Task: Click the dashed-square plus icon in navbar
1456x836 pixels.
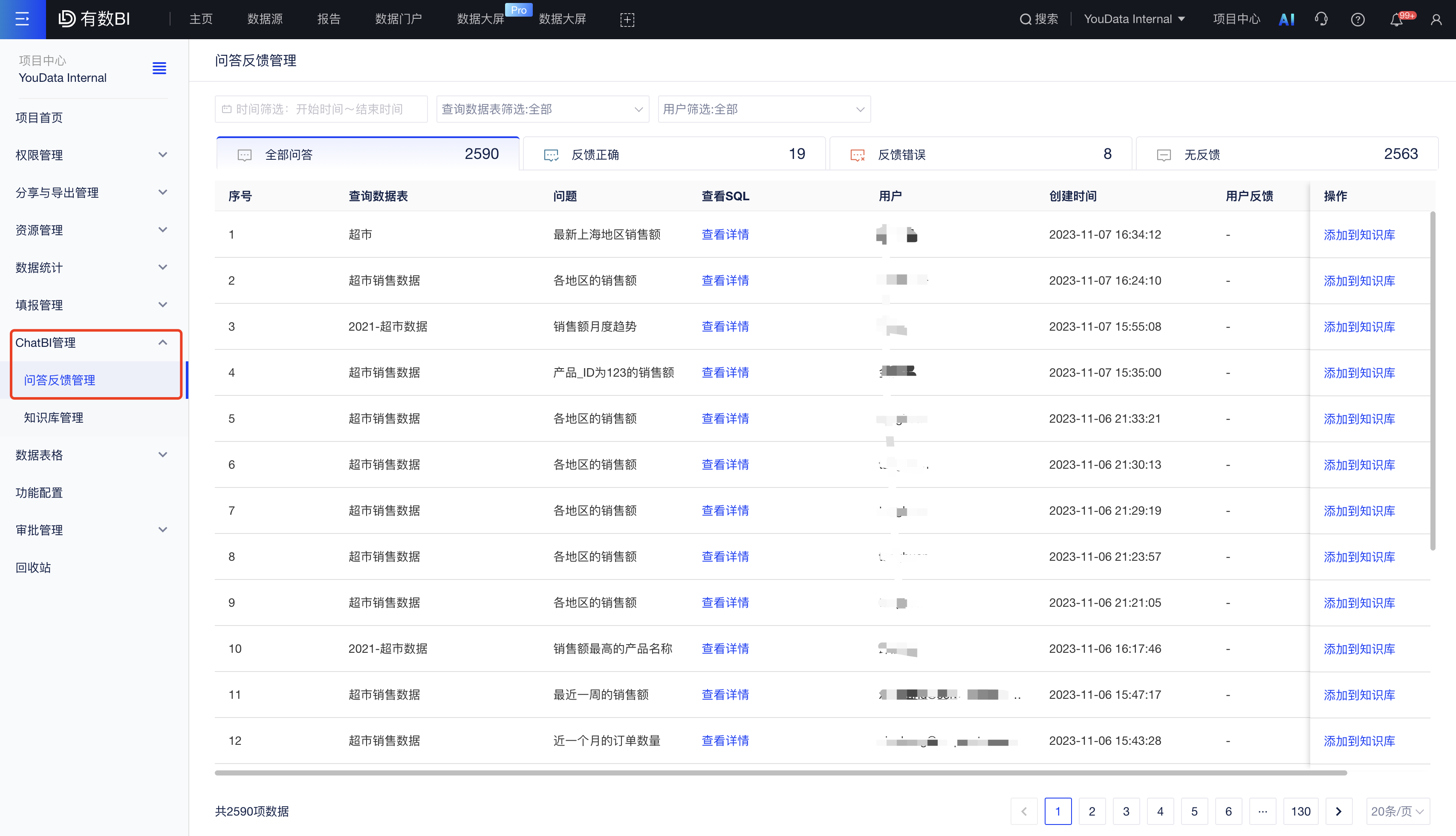Action: [627, 20]
